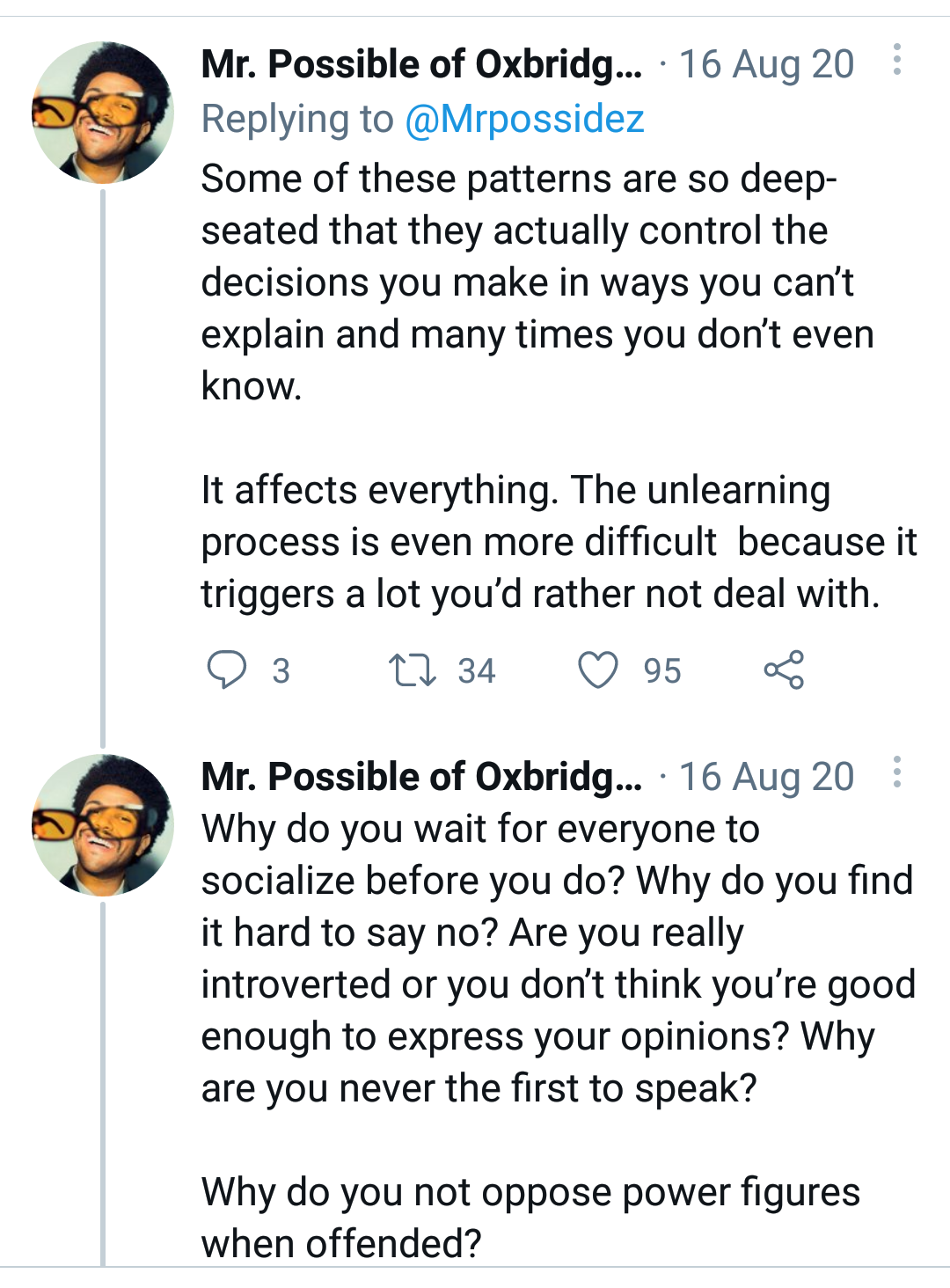Tap the second tweet's author name
The height and width of the screenshot is (1288, 950).
(420, 777)
